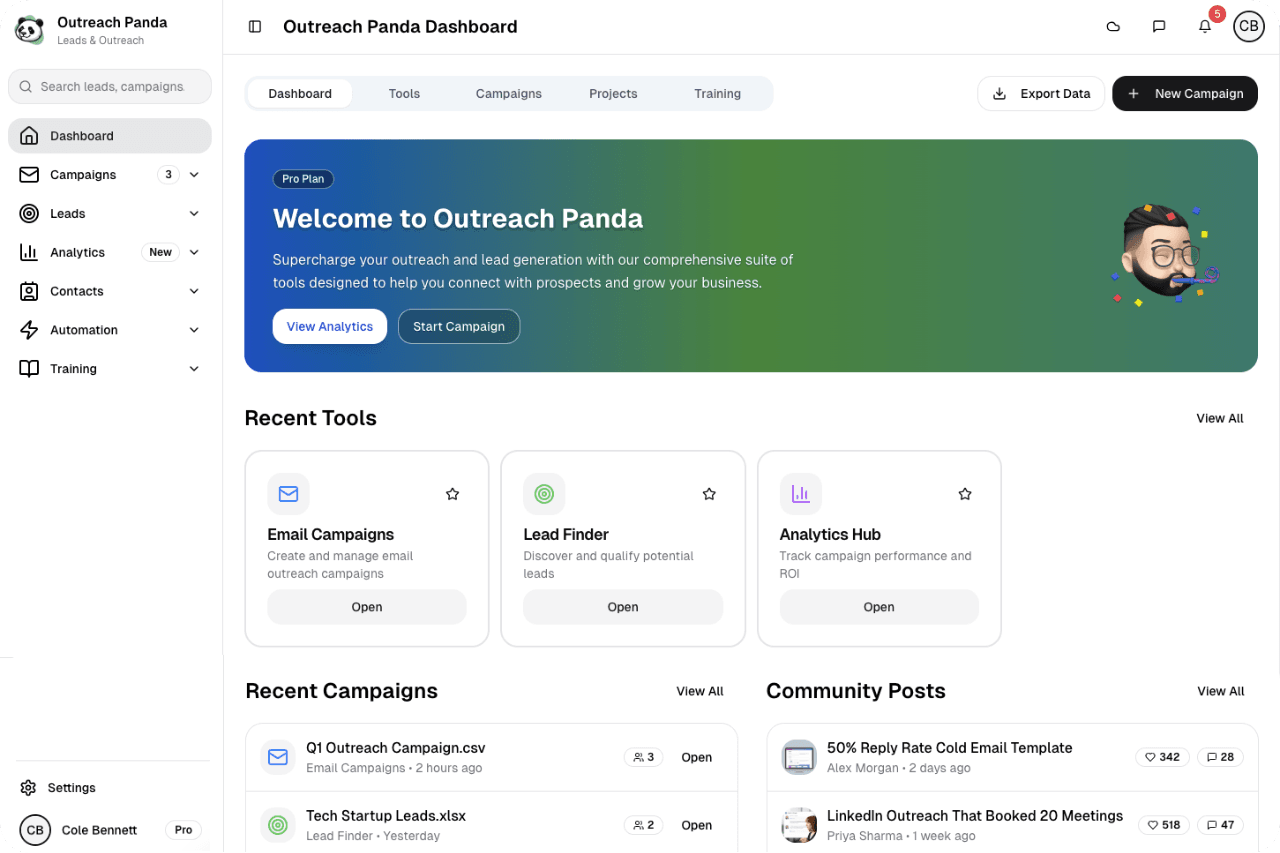Star the Lead Finder tool
Viewport: 1280px width, 853px height.
(709, 493)
